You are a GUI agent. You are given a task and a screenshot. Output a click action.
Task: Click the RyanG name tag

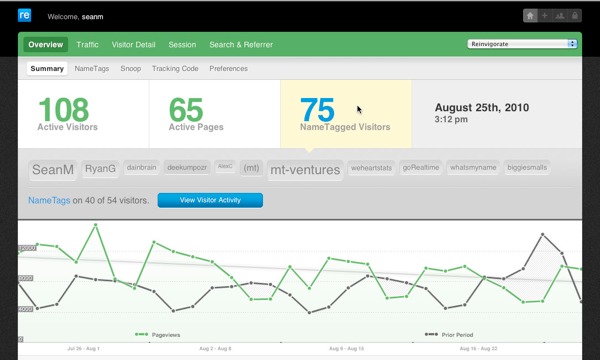coord(100,169)
